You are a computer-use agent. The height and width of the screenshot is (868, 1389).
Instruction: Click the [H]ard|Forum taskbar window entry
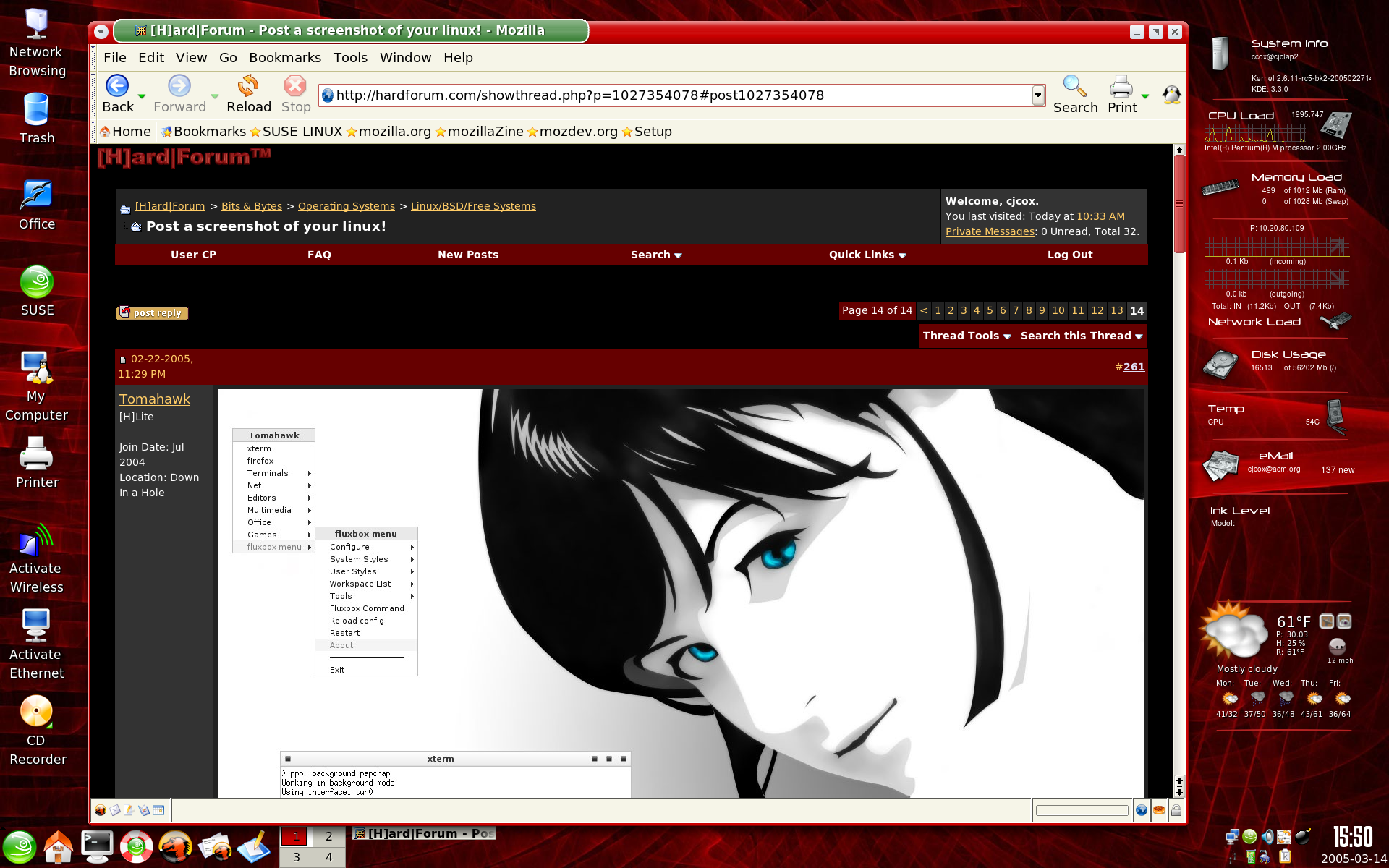(x=424, y=833)
